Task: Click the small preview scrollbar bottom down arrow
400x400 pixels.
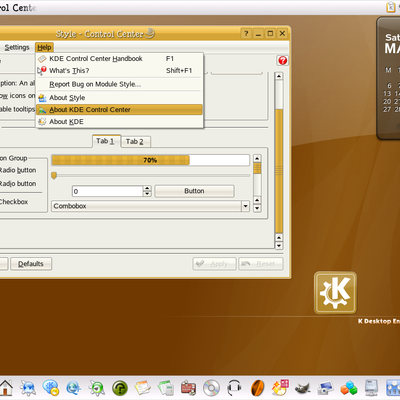Action: coord(257,208)
